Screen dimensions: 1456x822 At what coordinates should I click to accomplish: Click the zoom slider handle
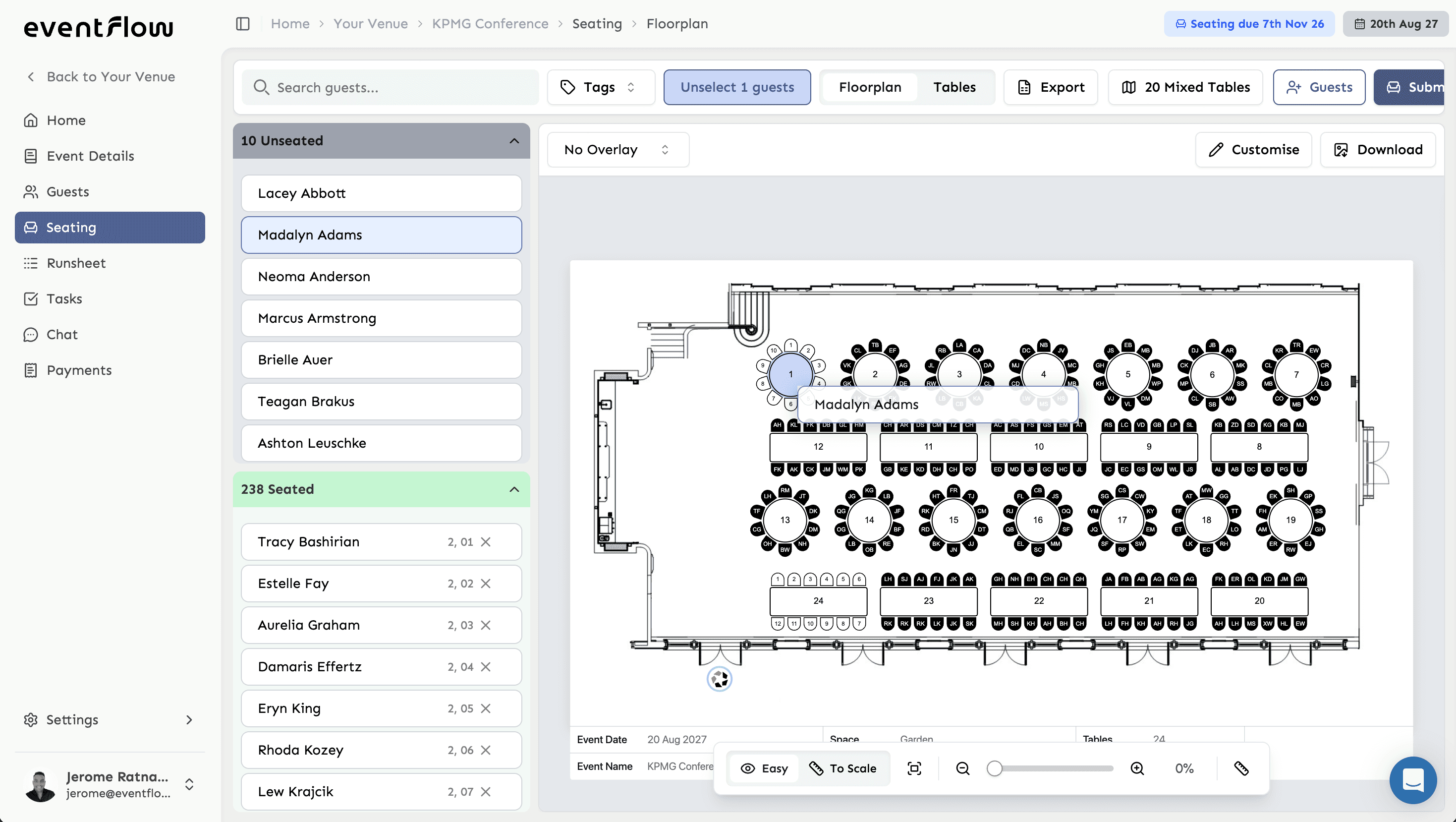[994, 768]
